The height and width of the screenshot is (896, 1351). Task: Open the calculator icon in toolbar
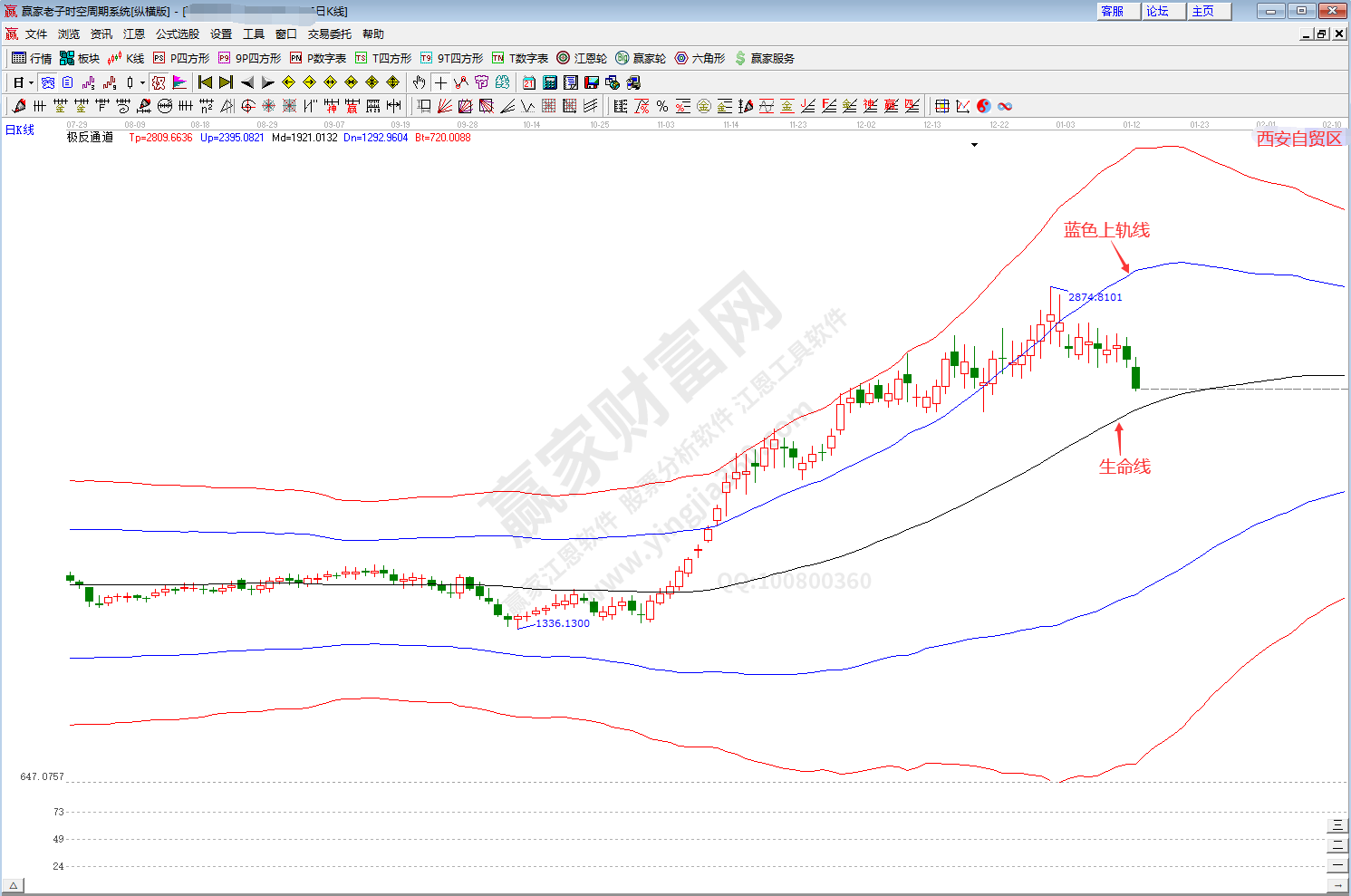(x=550, y=82)
